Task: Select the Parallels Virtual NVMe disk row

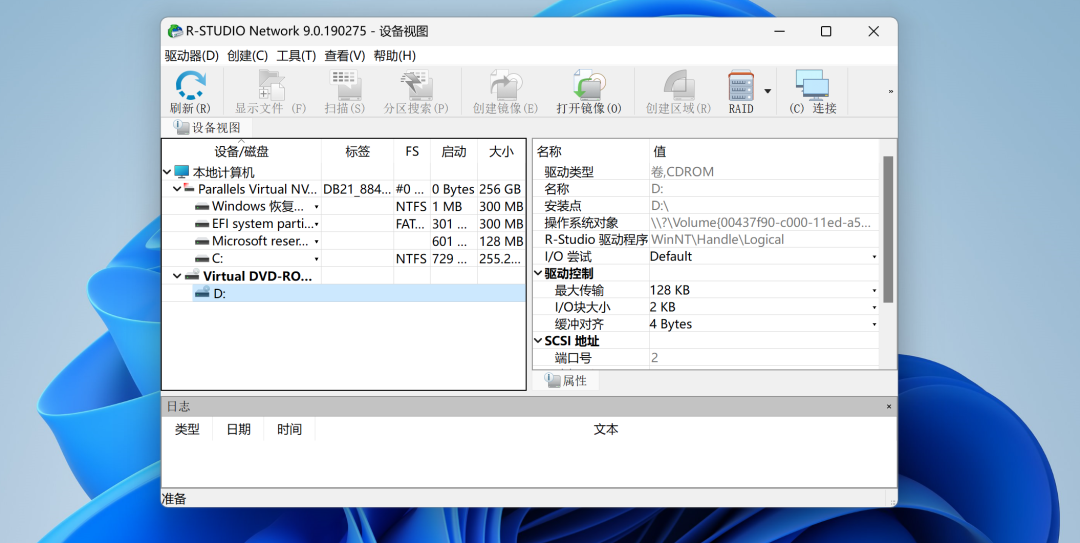Action: click(344, 189)
